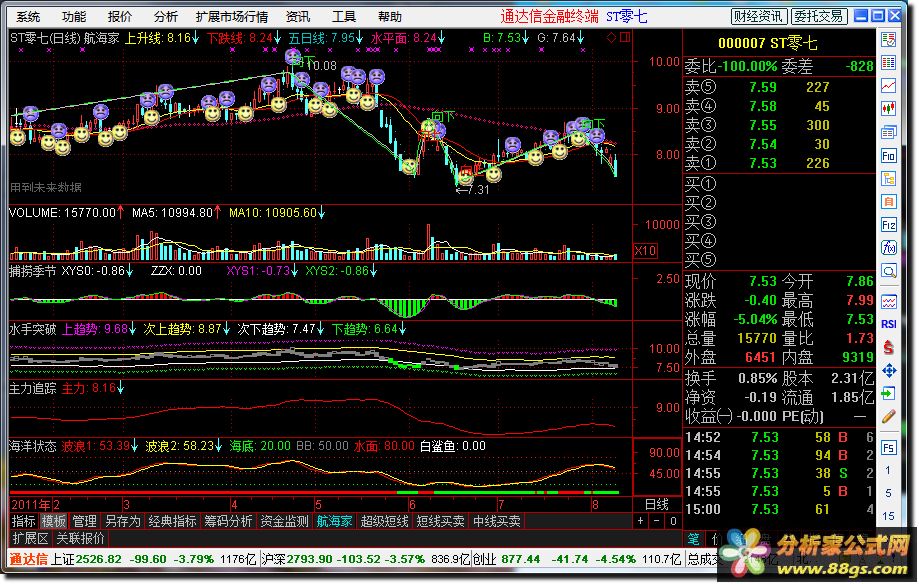Viewport: 919px width, 584px height.
Task: Open the time-share line chart icon
Action: (889, 86)
